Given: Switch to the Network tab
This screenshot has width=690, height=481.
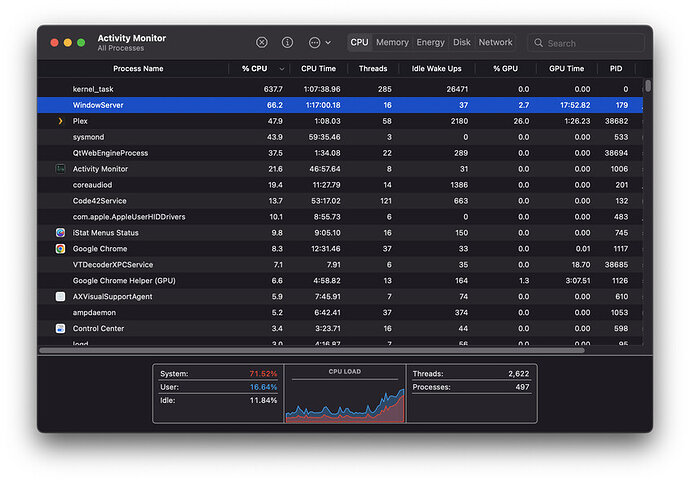Looking at the screenshot, I should (495, 42).
